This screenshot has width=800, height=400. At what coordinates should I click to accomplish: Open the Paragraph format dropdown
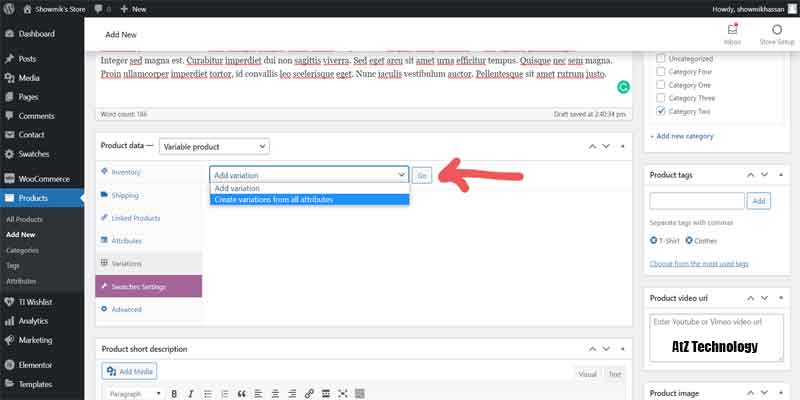133,394
